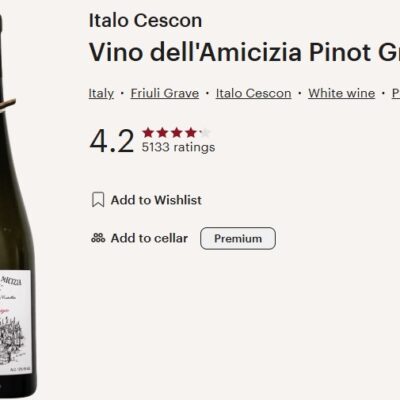Image resolution: width=400 pixels, height=400 pixels.
Task: Click the cellar bottles icon
Action: (98, 238)
